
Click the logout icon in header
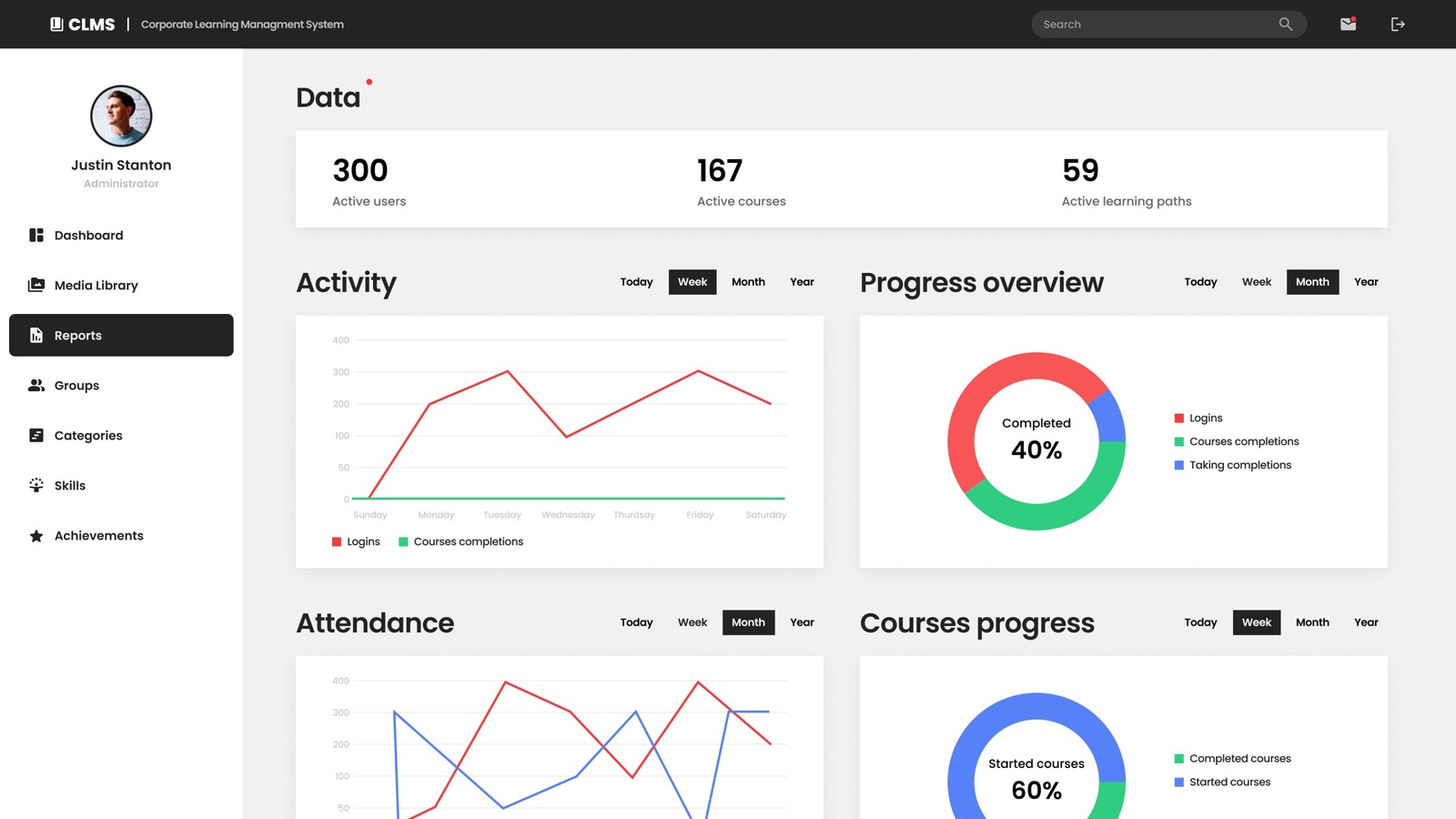(1398, 25)
